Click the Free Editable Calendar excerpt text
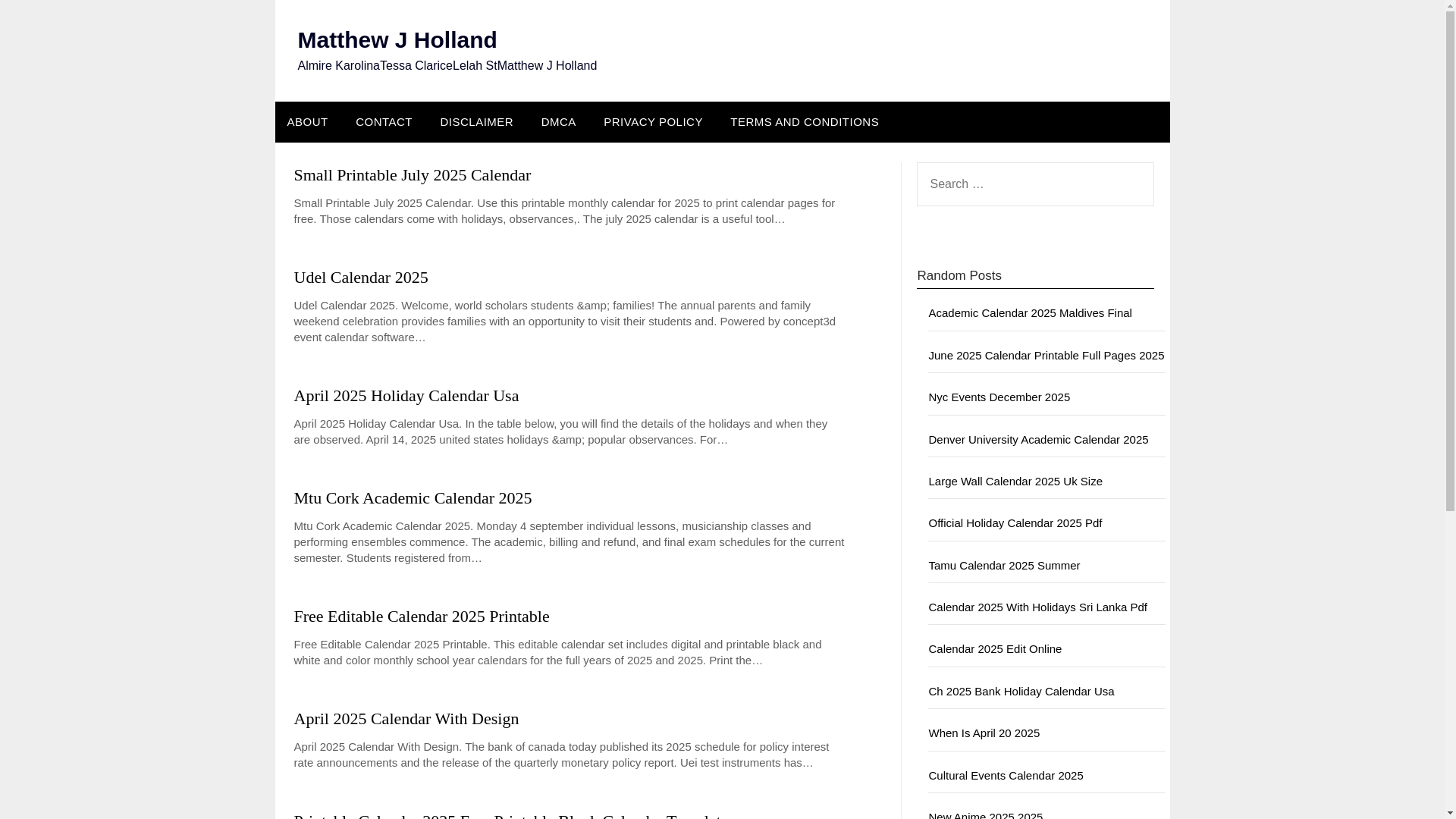 (x=557, y=653)
